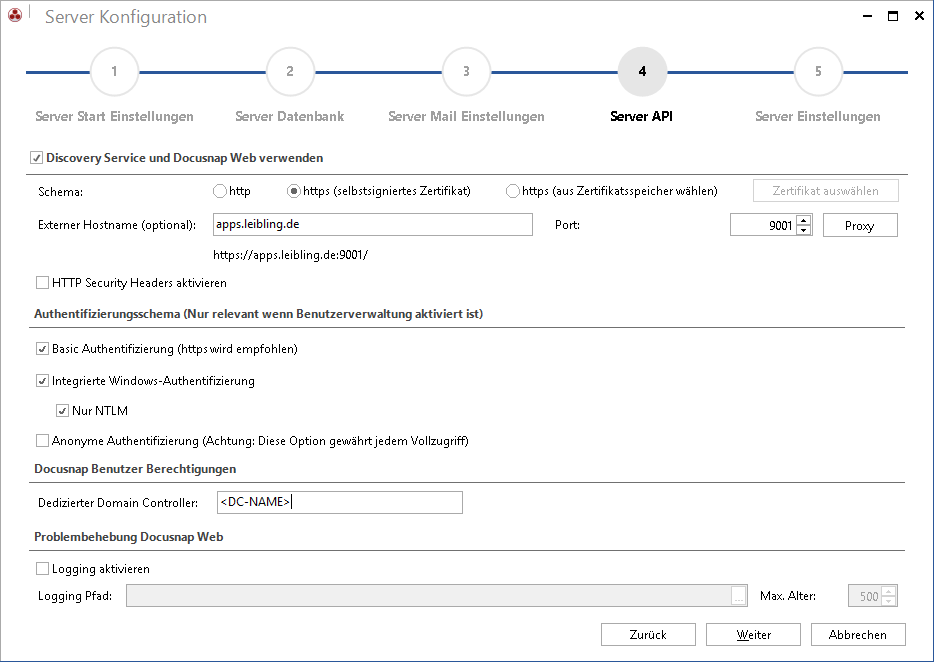Viewport: 934px width, 662px height.
Task: Maximize the Server Konfiguration window
Action: (893, 16)
